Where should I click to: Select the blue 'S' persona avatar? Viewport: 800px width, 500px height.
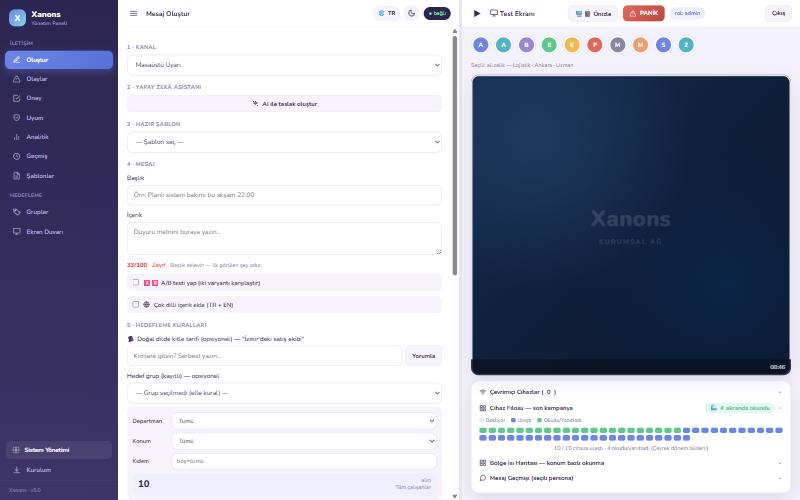click(x=663, y=45)
